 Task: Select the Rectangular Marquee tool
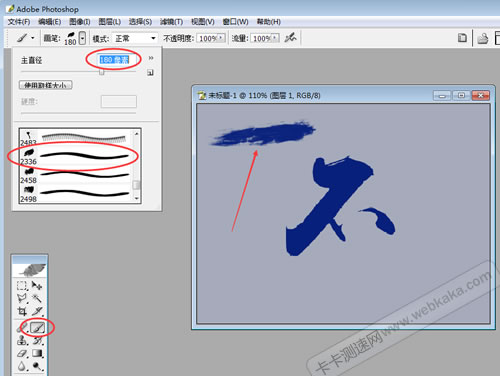pyautogui.click(x=22, y=286)
